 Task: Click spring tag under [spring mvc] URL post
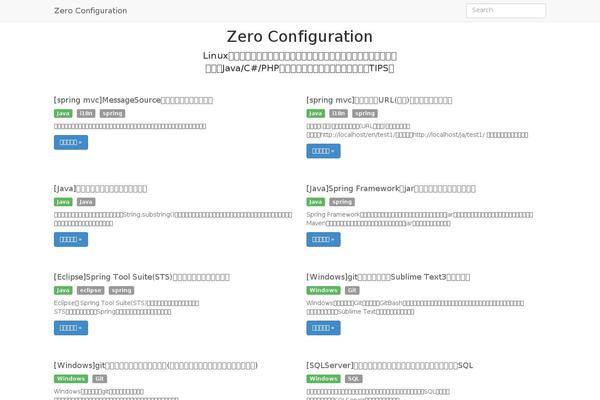[365, 114]
